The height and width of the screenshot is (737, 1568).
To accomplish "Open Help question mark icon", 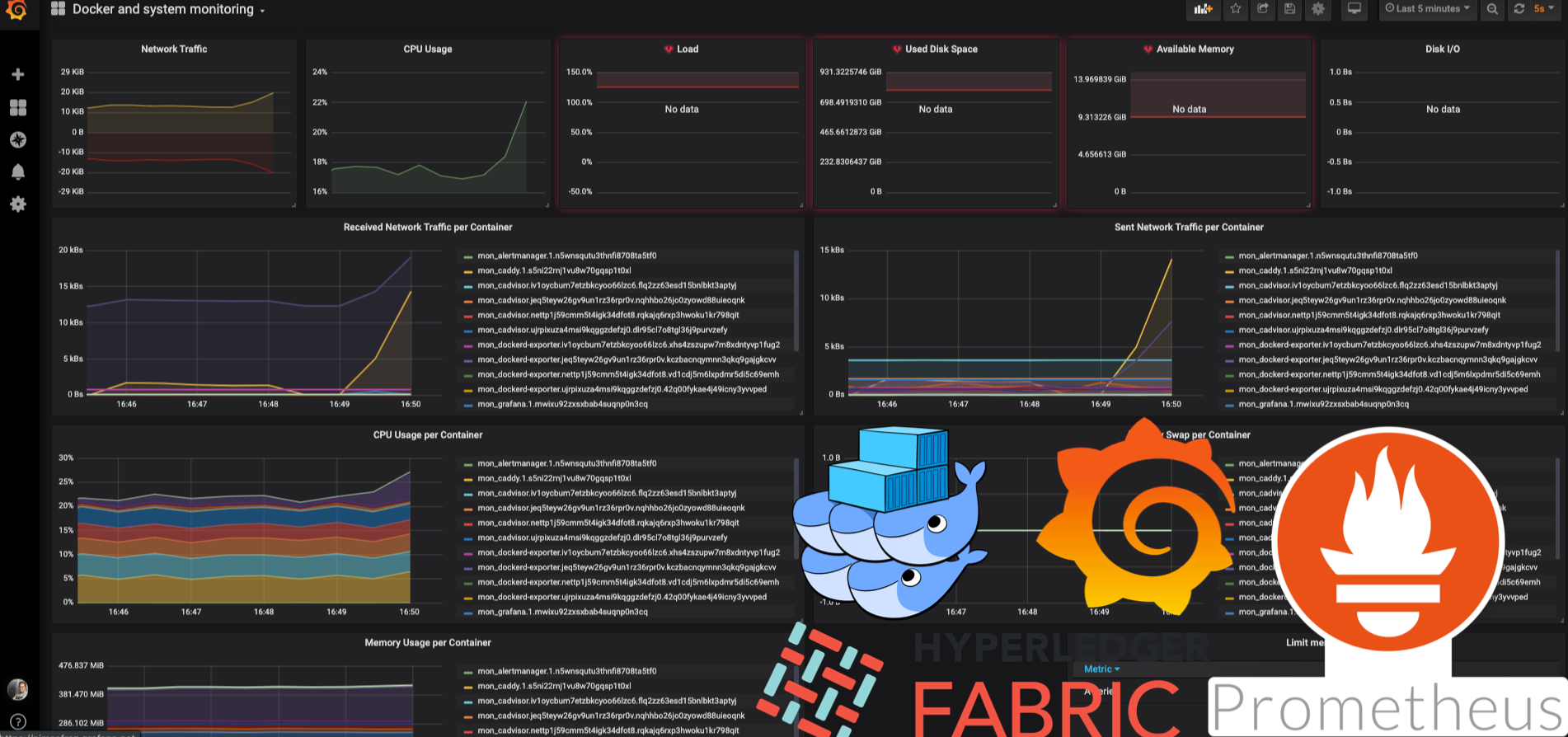I will pyautogui.click(x=18, y=722).
